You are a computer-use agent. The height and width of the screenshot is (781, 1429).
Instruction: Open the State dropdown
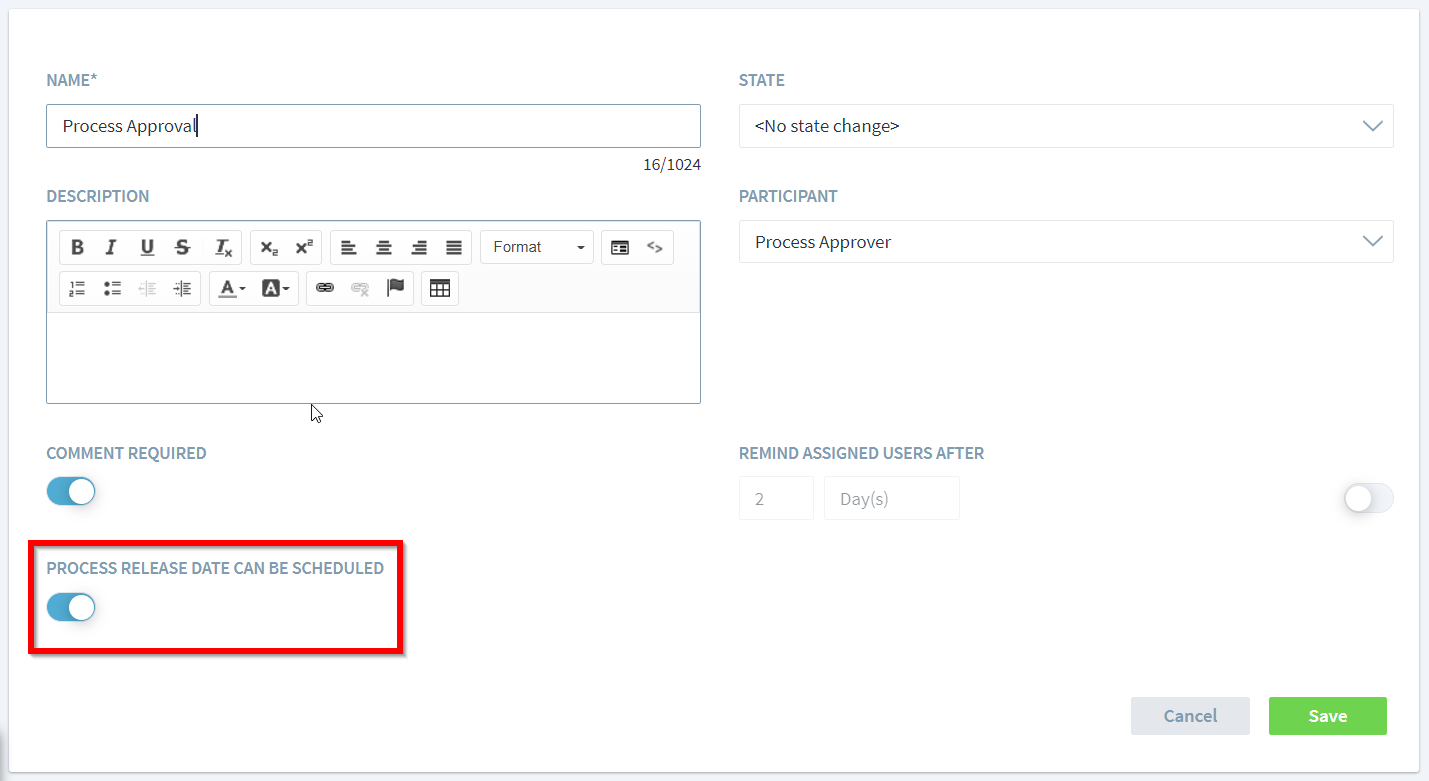coord(1065,126)
